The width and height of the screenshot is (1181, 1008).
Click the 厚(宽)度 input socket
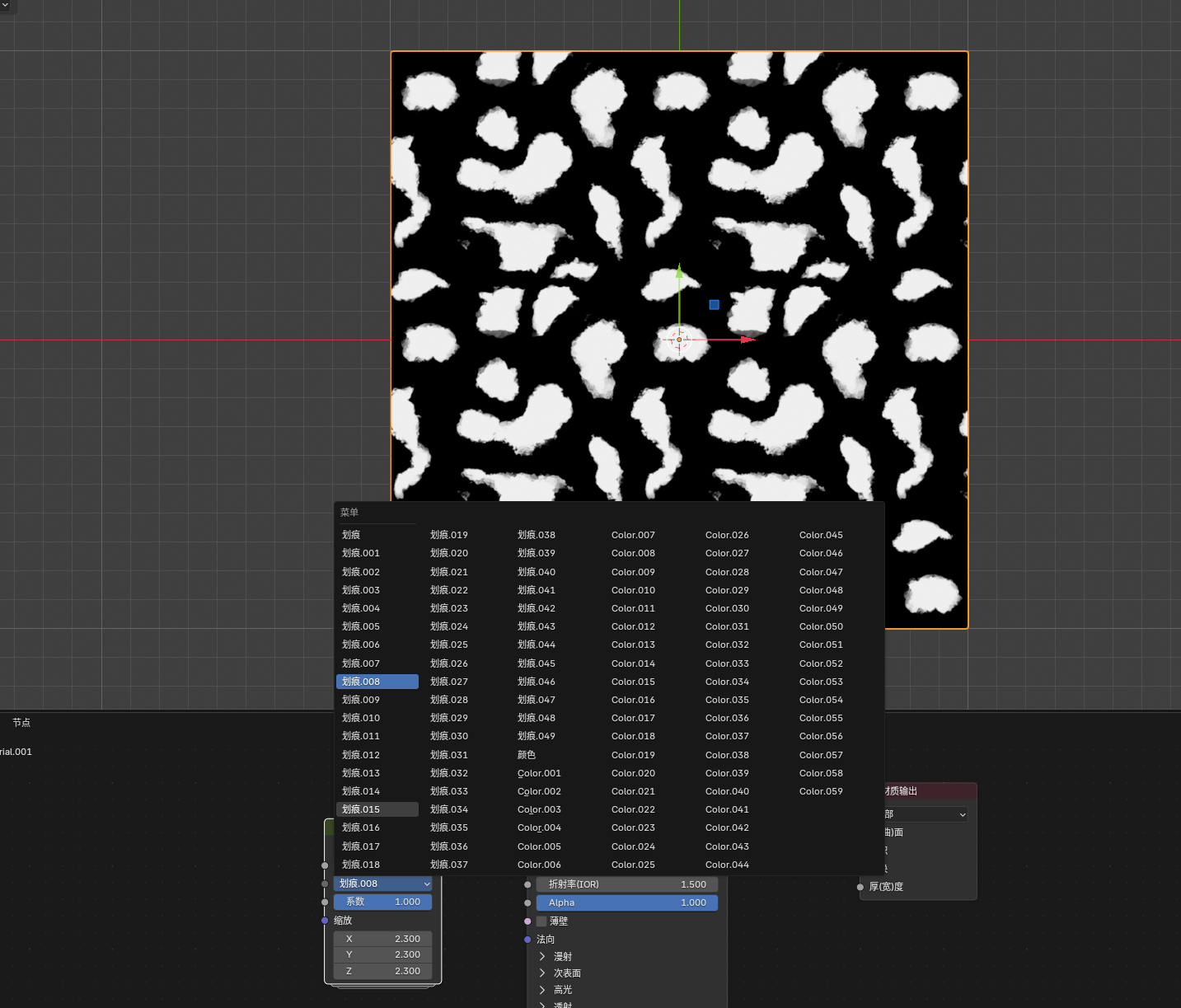[x=860, y=887]
